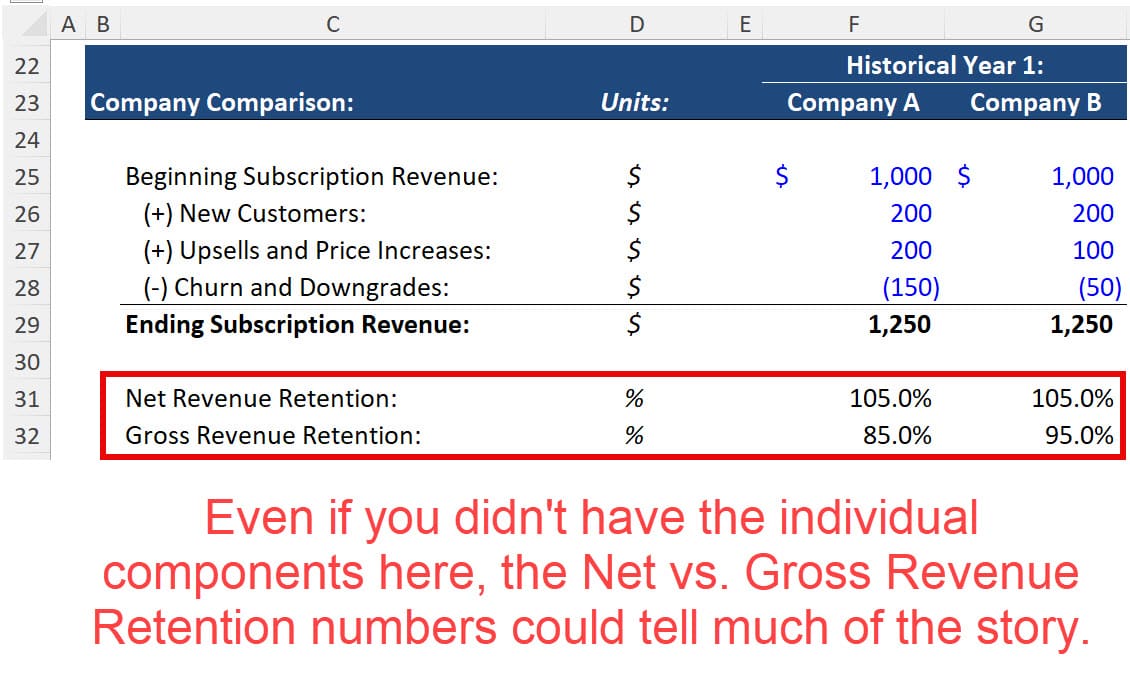The width and height of the screenshot is (1130, 687).
Task: Click the Company B column label cell
Action: tap(1035, 102)
